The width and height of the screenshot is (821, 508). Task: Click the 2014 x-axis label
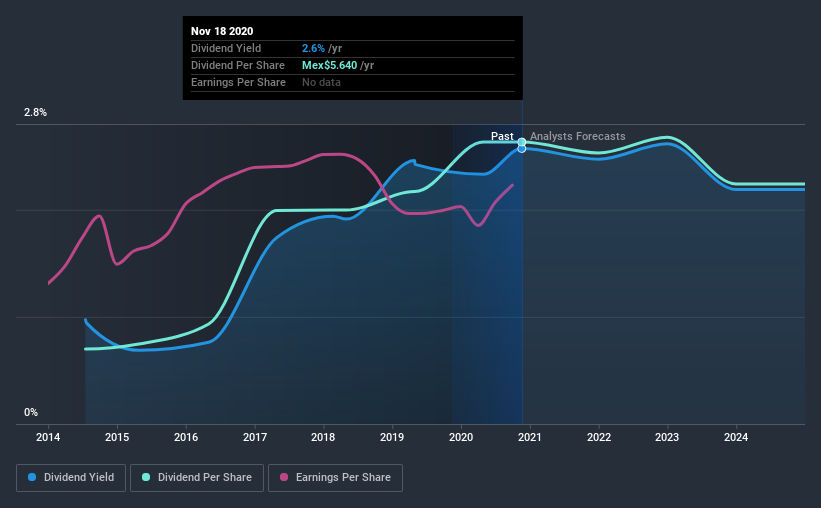tap(48, 437)
